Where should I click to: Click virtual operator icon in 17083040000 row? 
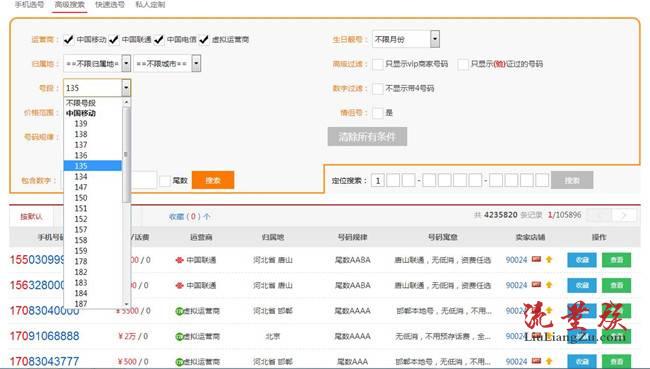click(x=179, y=311)
